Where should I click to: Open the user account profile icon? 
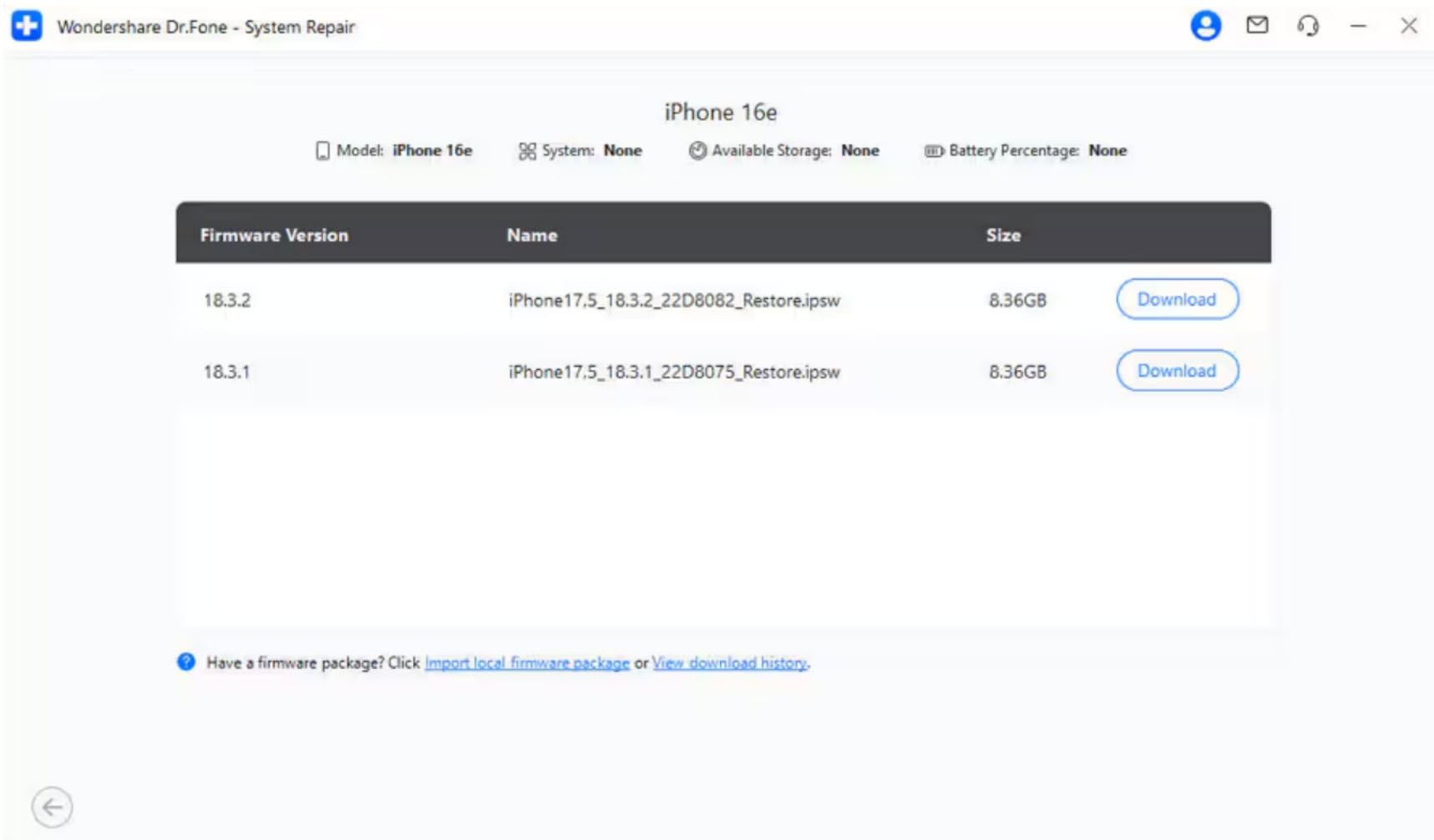click(x=1204, y=26)
